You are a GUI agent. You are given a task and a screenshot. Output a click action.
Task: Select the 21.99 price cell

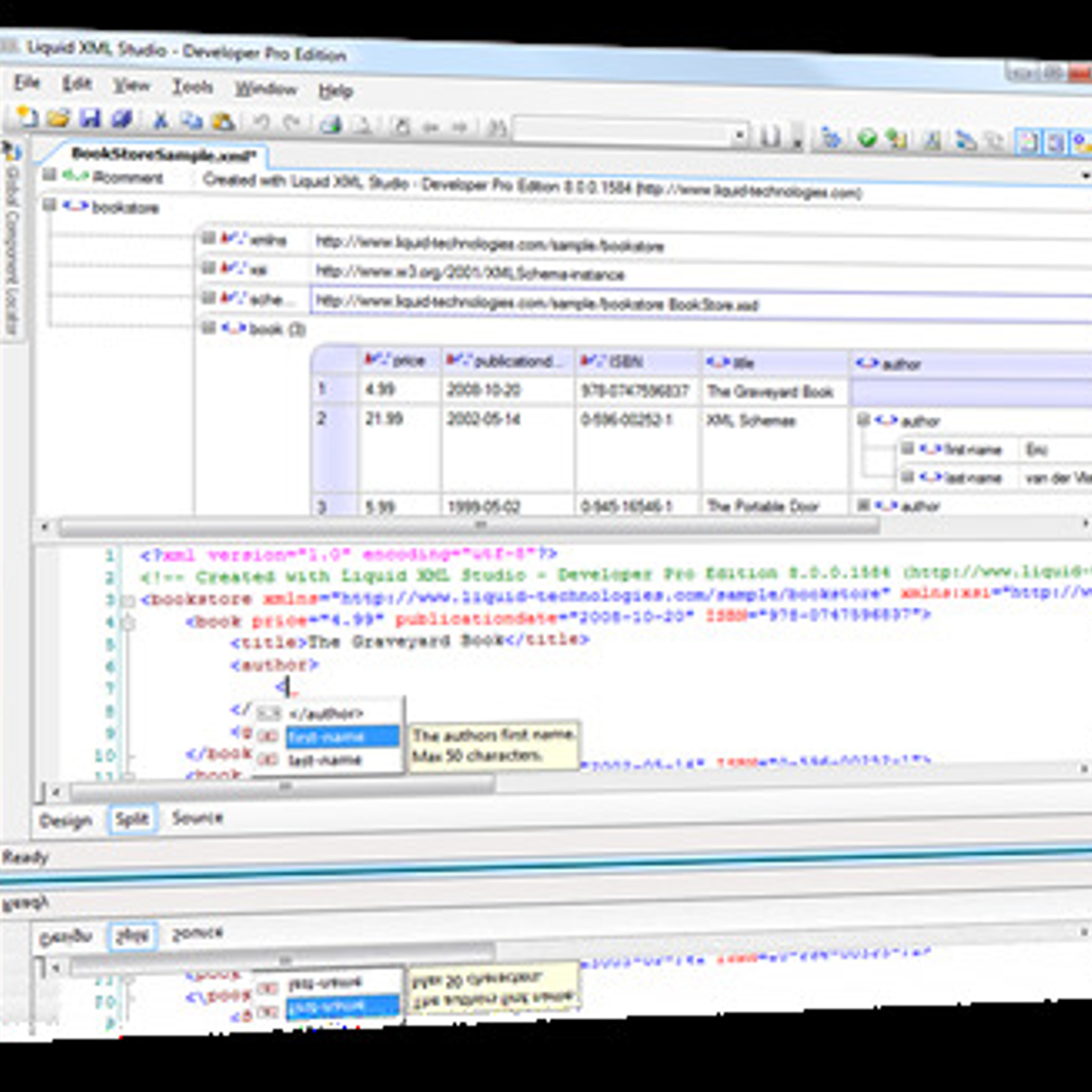click(x=399, y=447)
